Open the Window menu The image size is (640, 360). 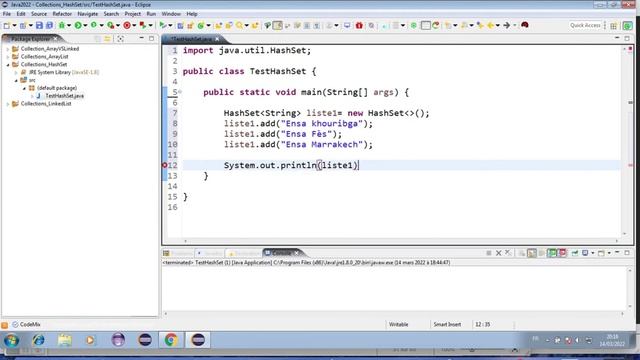(171, 14)
